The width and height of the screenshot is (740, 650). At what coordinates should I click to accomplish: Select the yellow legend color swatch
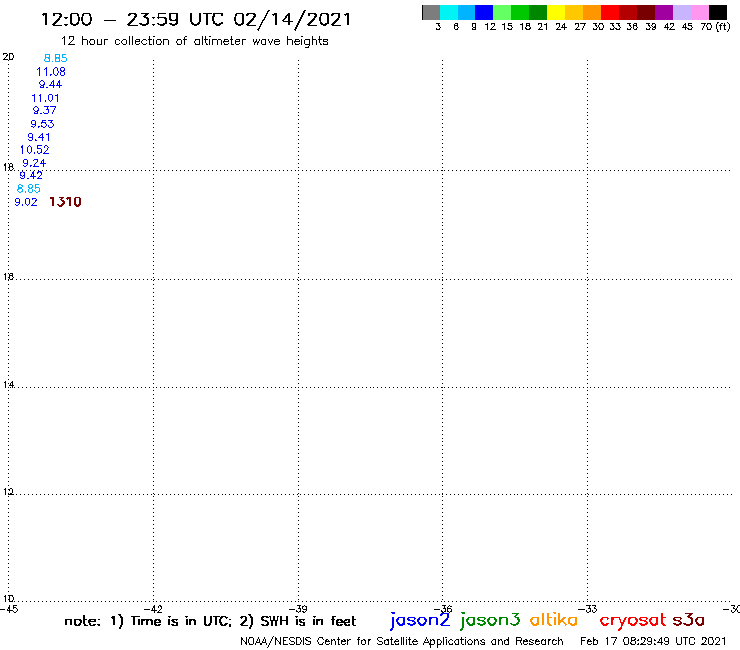556,12
